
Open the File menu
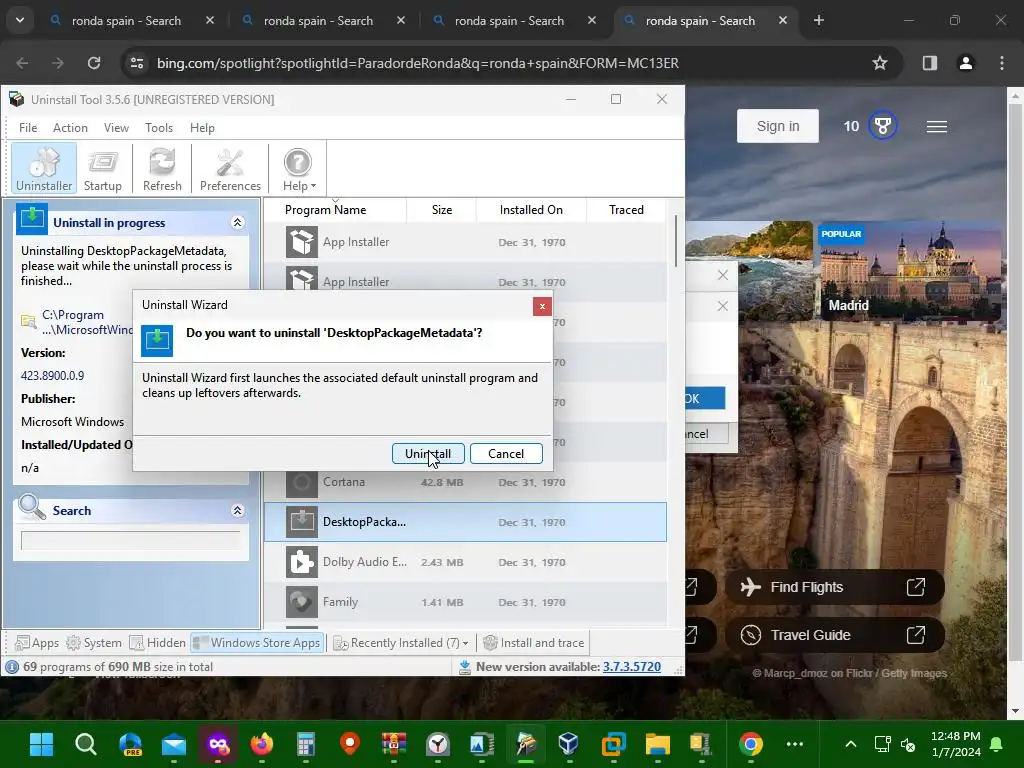tap(28, 128)
